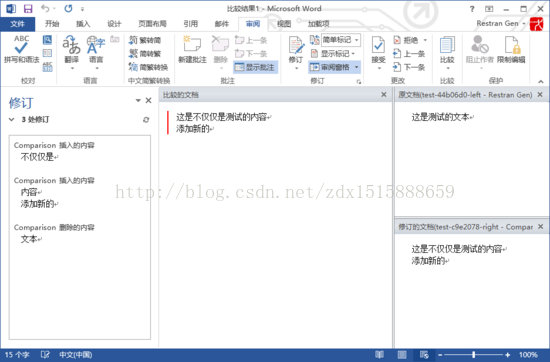Viewport: 550px width, 362px height.
Task: Open the 拒绝 dropdown arrow
Action: [x=425, y=40]
